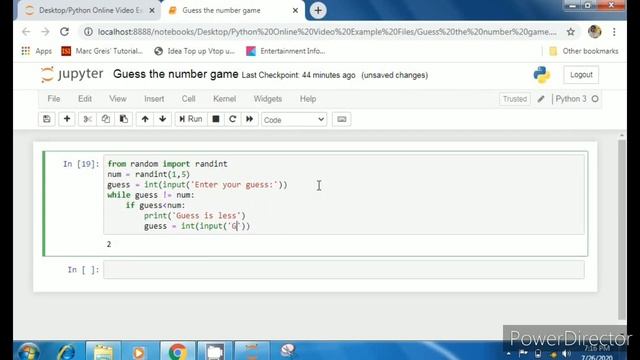Screen dimensions: 640x360
Task: Run the selected cell
Action: pos(191,119)
